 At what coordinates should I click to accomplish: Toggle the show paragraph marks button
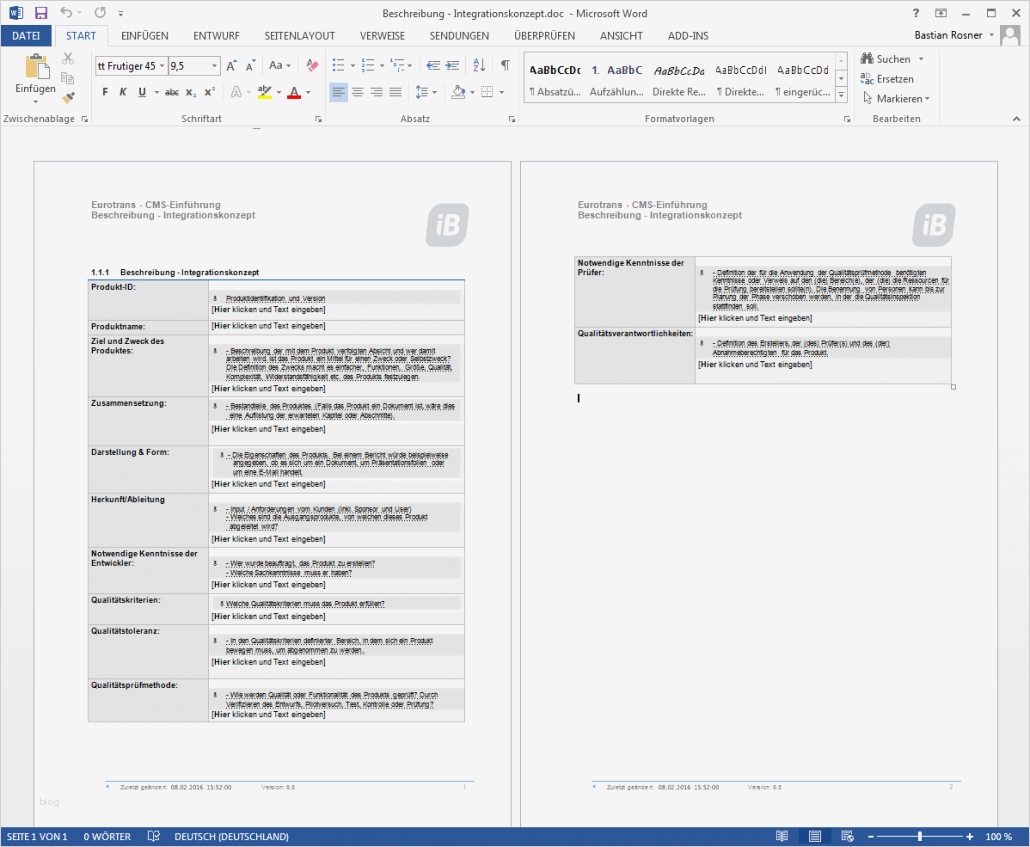(505, 65)
